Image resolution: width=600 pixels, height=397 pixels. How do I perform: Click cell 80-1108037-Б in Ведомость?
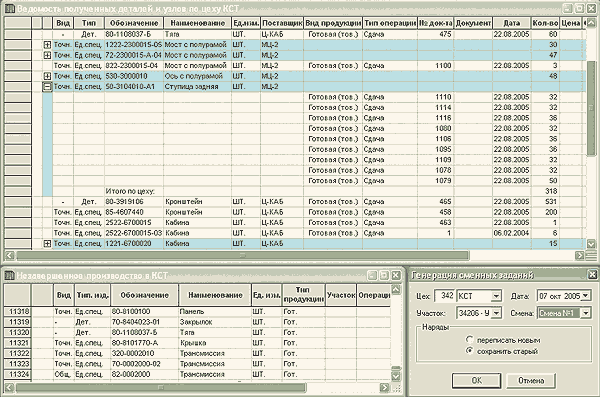click(133, 34)
